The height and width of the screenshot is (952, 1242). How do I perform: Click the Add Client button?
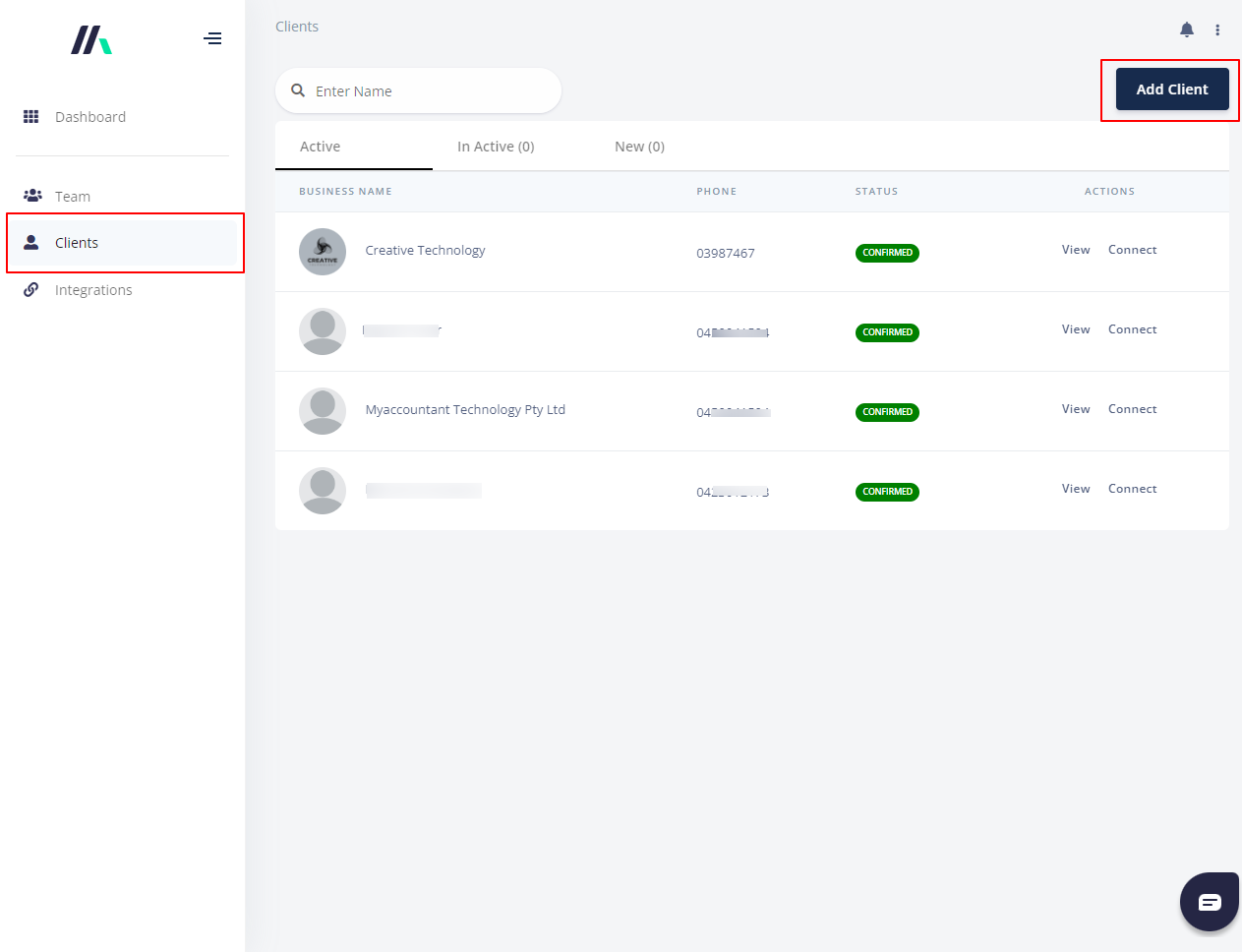[x=1171, y=89]
